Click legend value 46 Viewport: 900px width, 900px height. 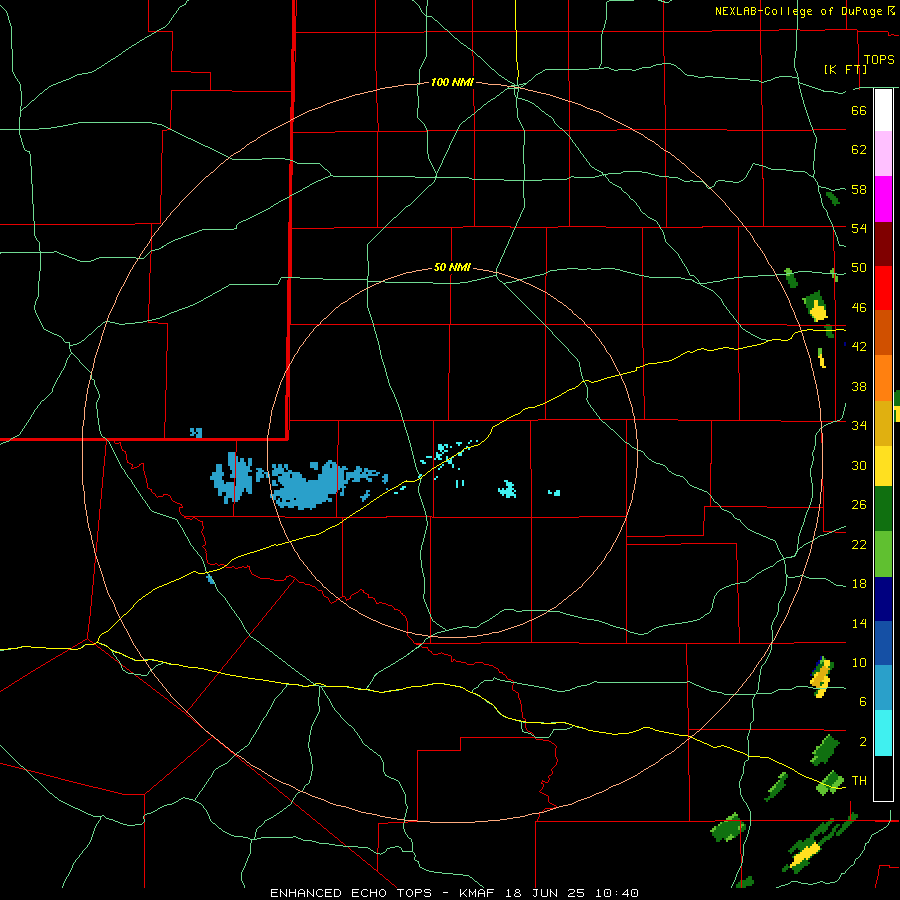click(x=859, y=308)
